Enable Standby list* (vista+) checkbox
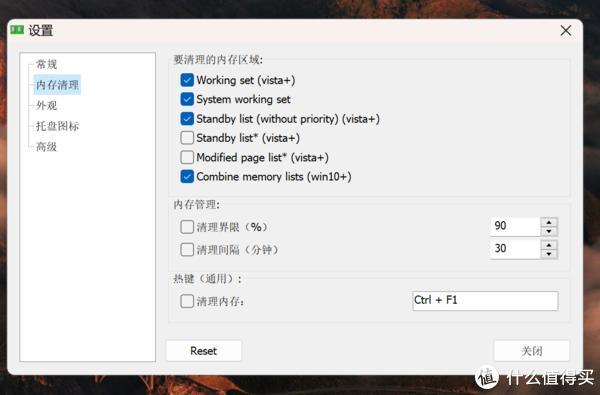 click(x=187, y=138)
